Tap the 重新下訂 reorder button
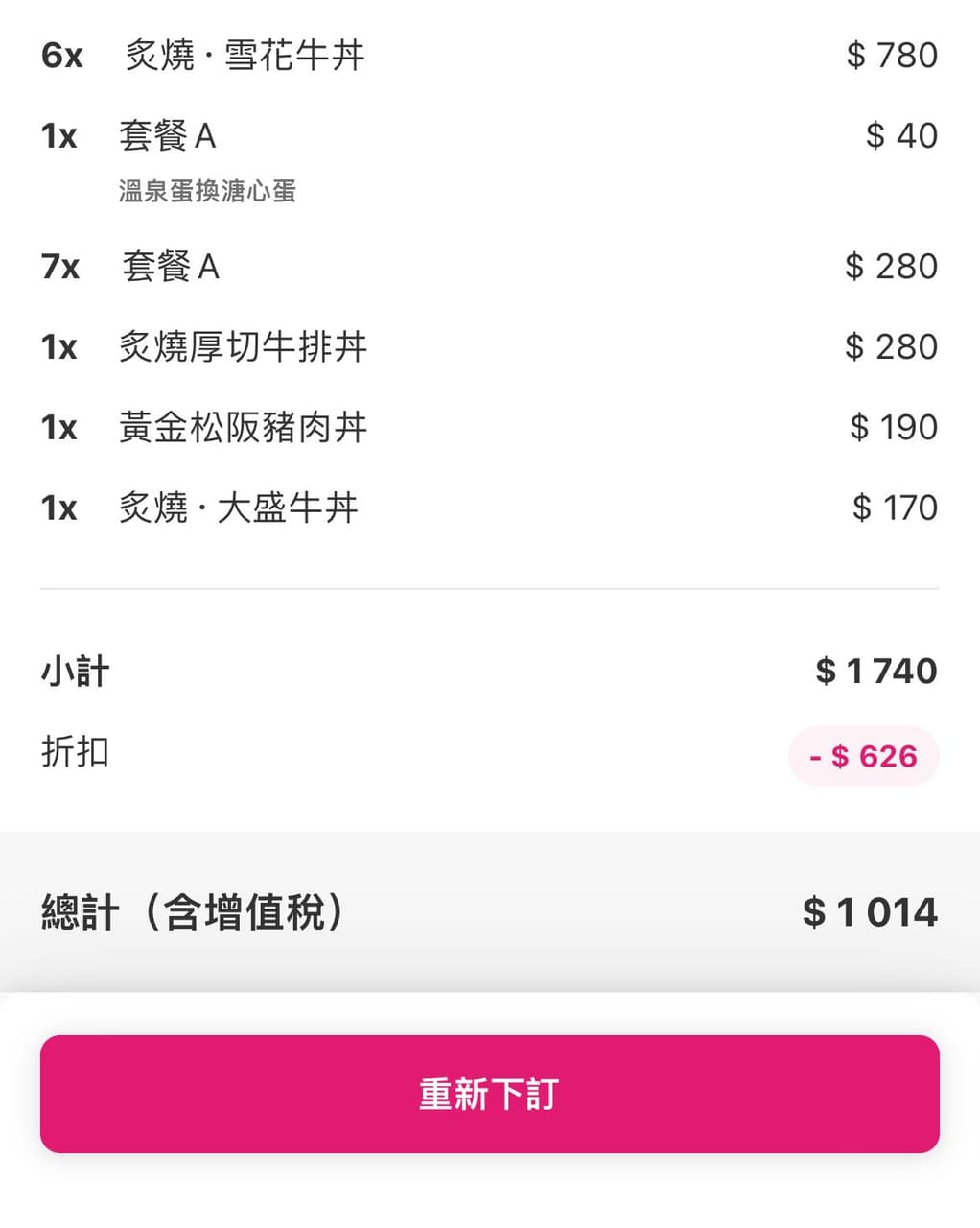 tap(489, 1094)
